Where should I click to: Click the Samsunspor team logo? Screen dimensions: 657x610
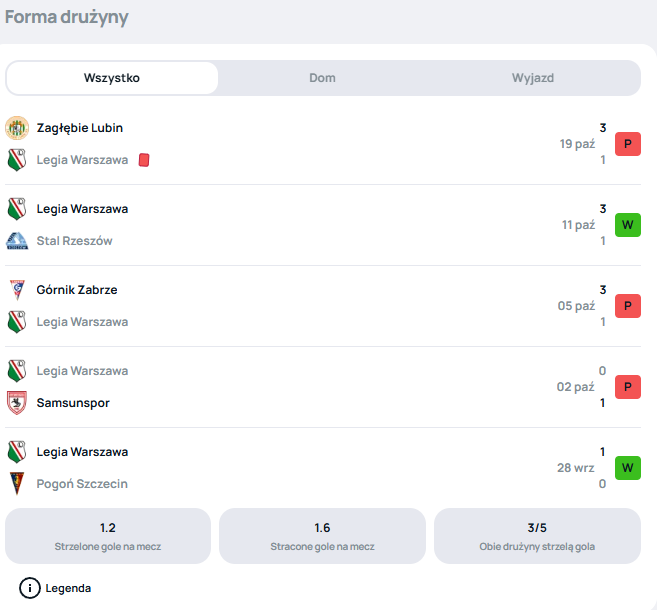(17, 403)
